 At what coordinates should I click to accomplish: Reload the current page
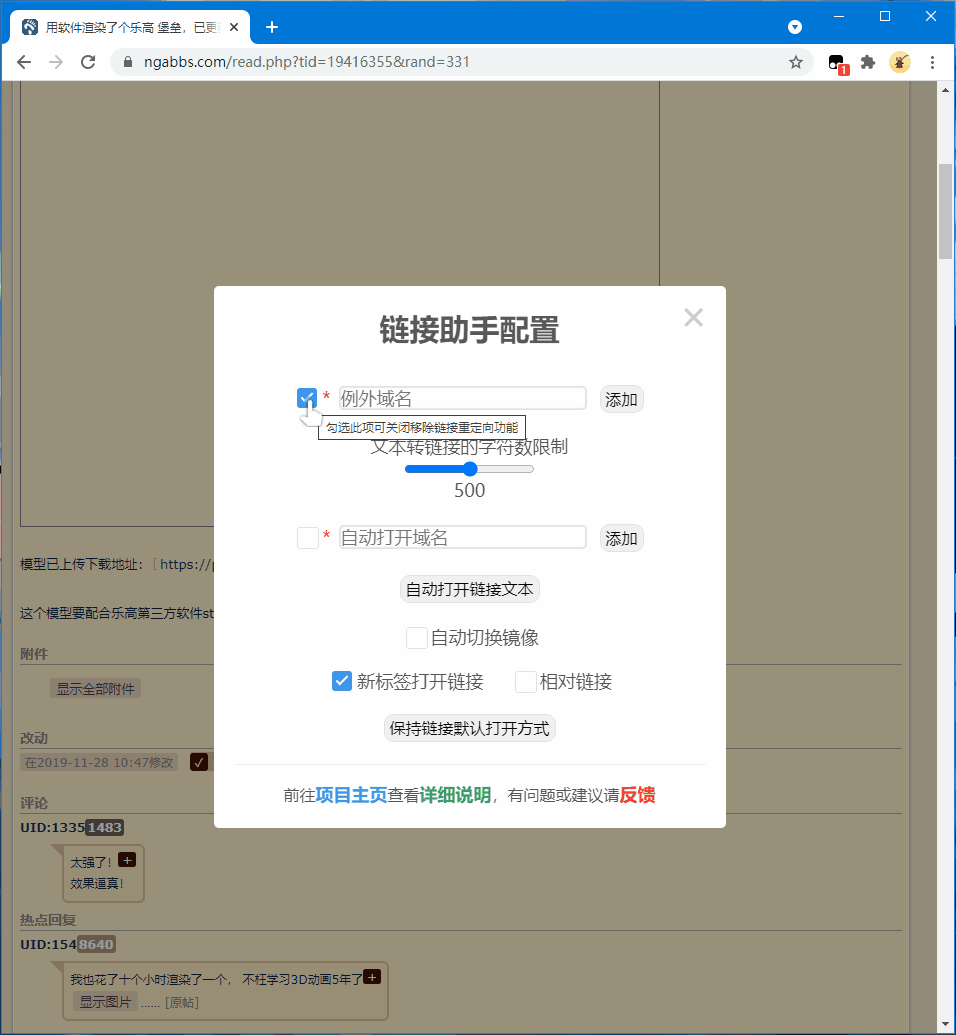pos(88,62)
